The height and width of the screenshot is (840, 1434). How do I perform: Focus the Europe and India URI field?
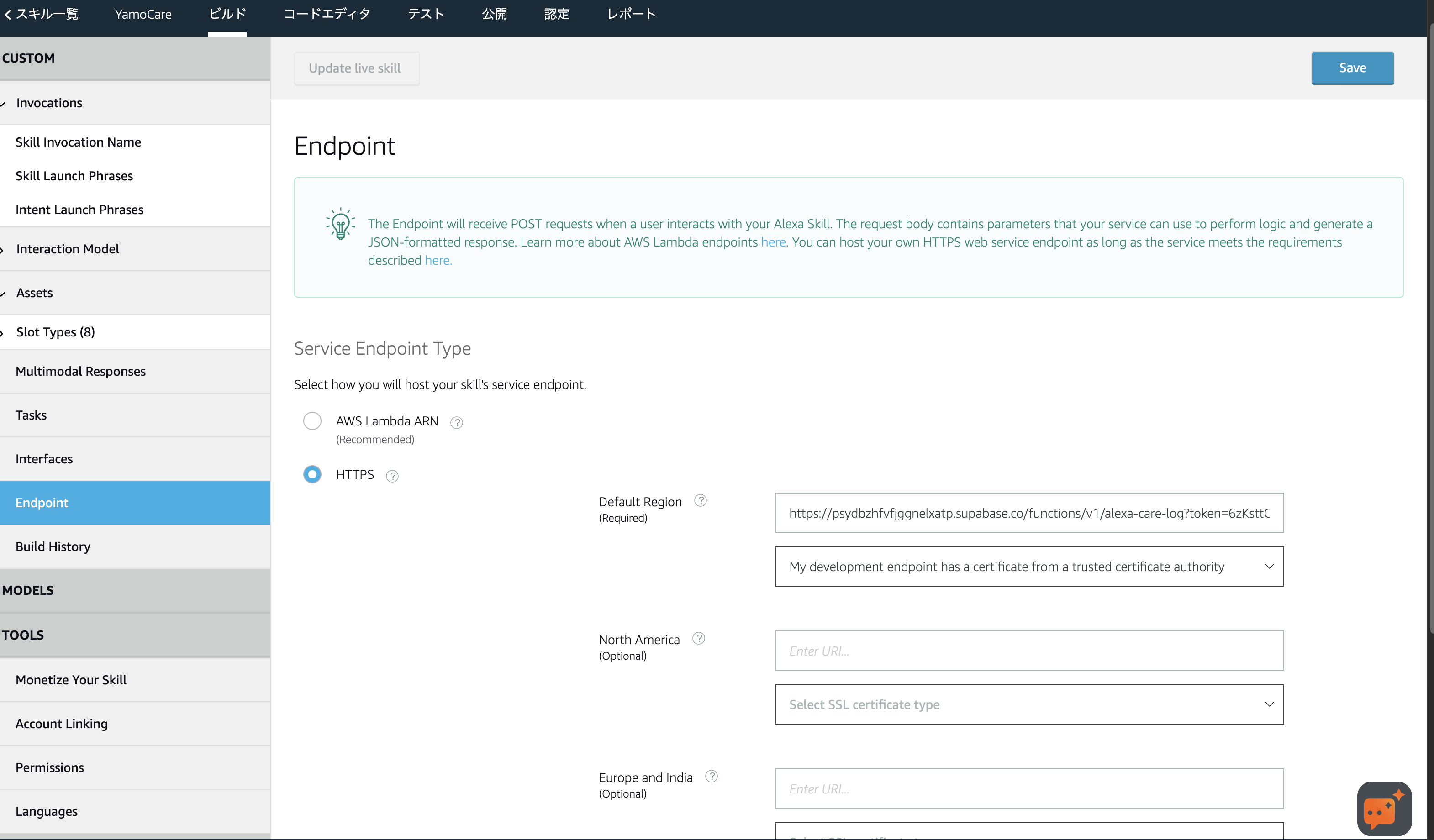(x=1029, y=788)
